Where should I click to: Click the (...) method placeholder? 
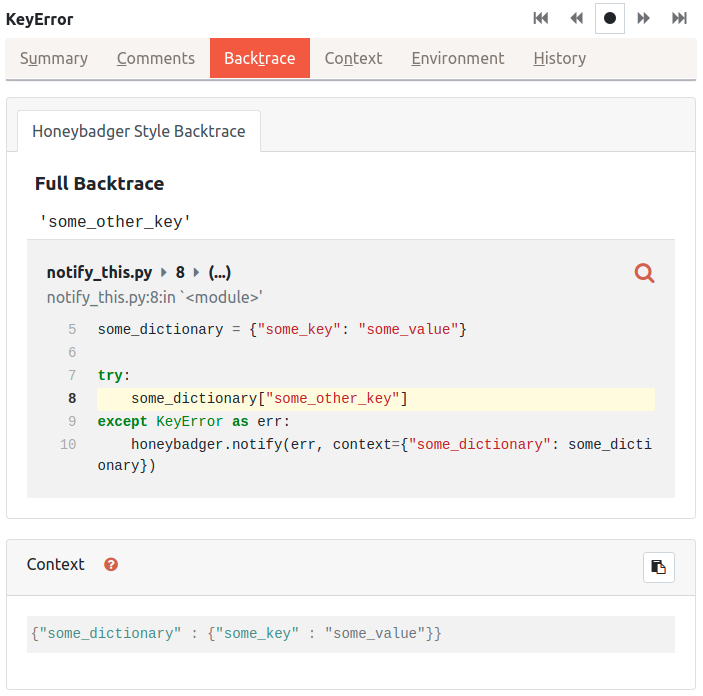(x=220, y=272)
